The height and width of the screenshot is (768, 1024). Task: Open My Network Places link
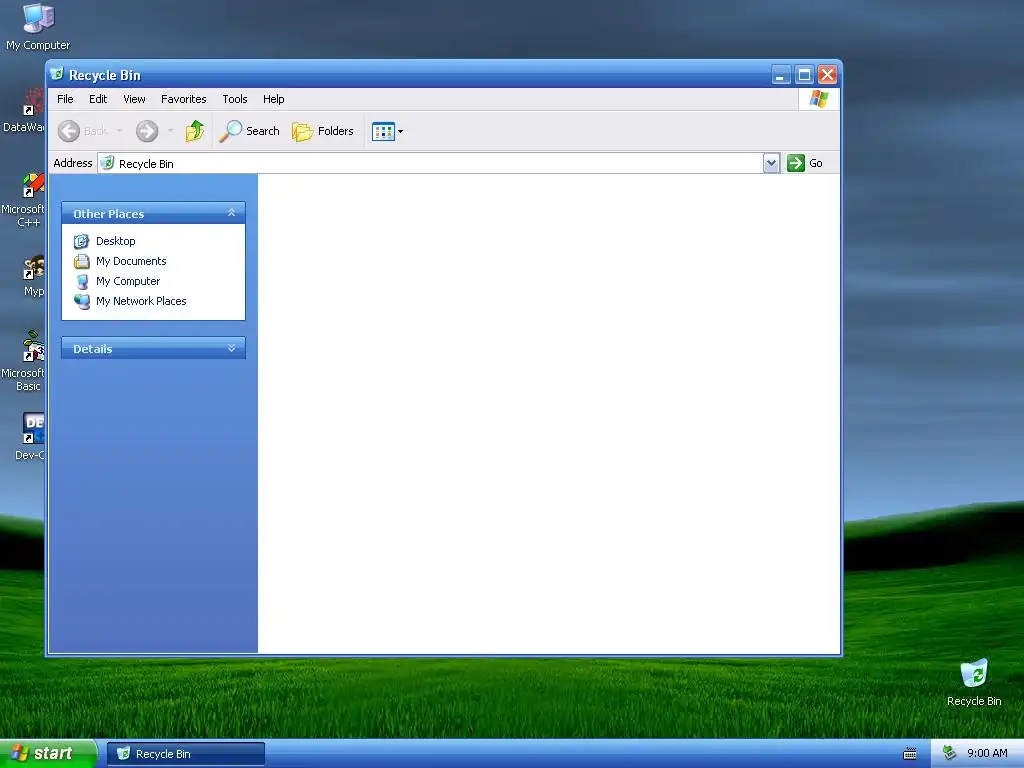pos(141,301)
